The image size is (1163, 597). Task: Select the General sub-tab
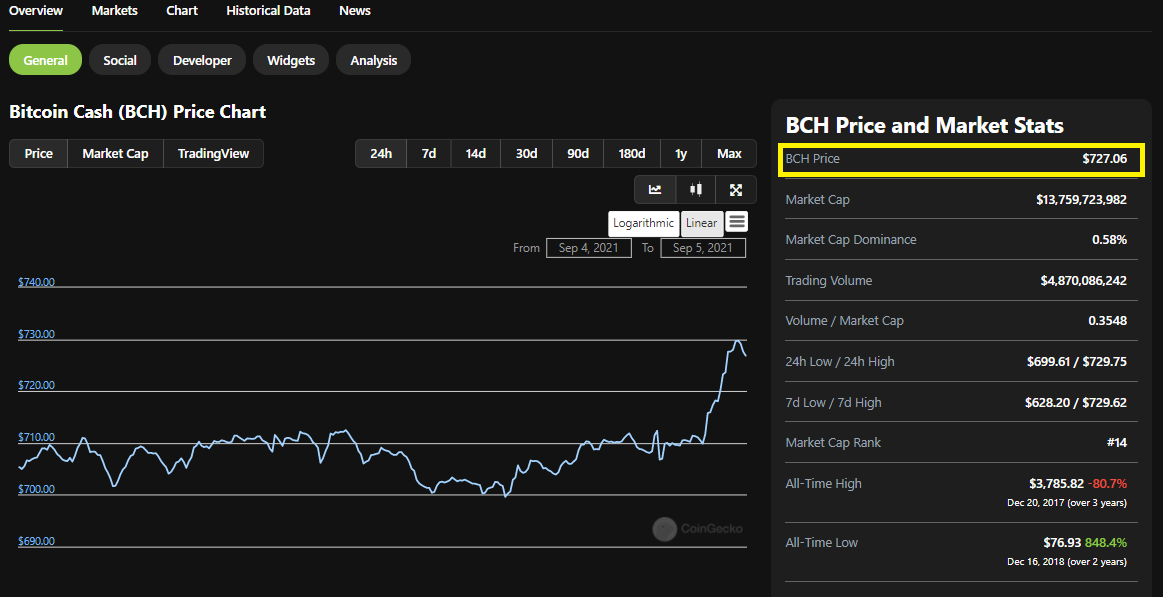coord(45,60)
